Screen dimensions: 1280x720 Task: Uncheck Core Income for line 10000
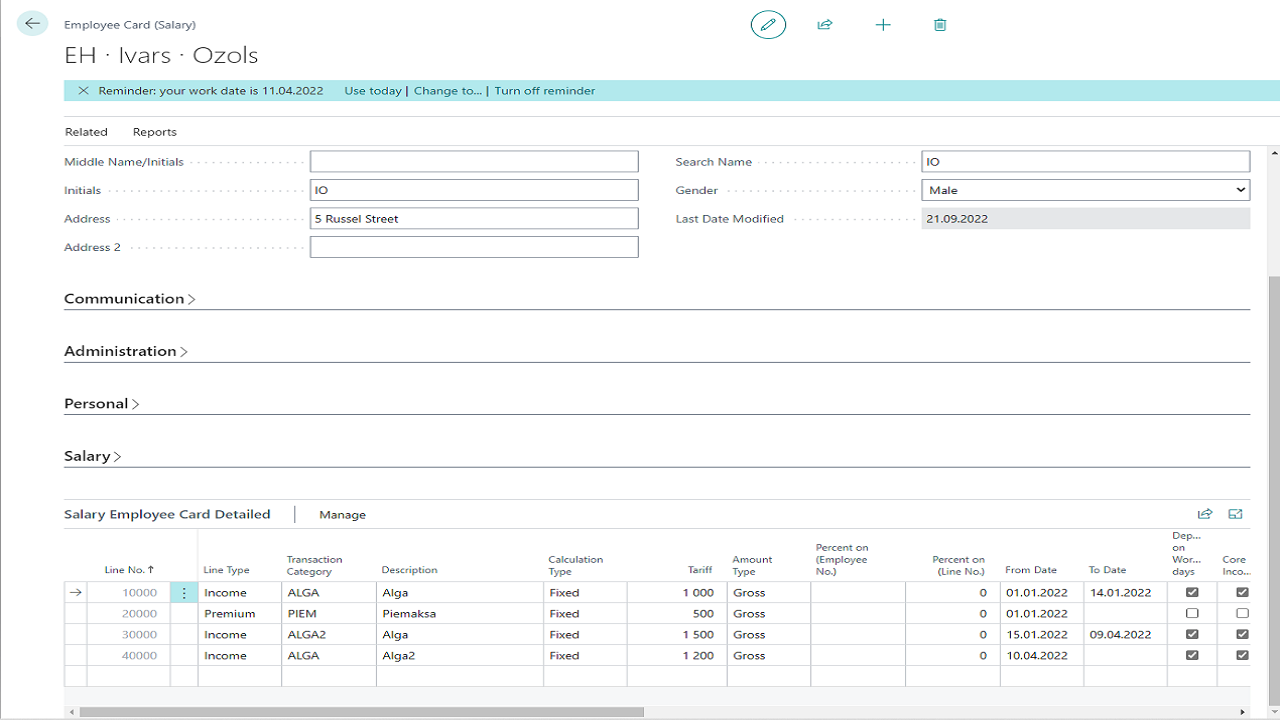(x=1242, y=592)
